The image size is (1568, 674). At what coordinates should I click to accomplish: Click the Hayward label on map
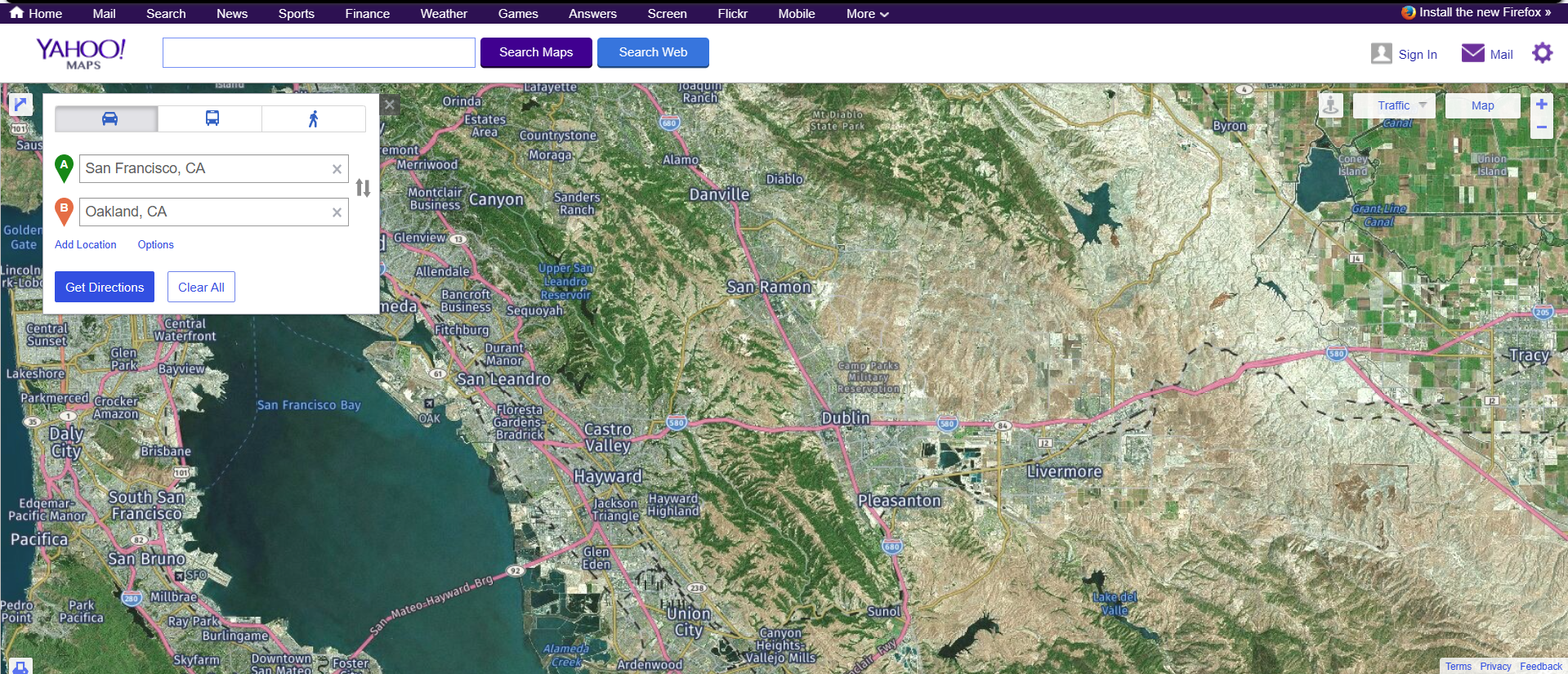[x=608, y=476]
